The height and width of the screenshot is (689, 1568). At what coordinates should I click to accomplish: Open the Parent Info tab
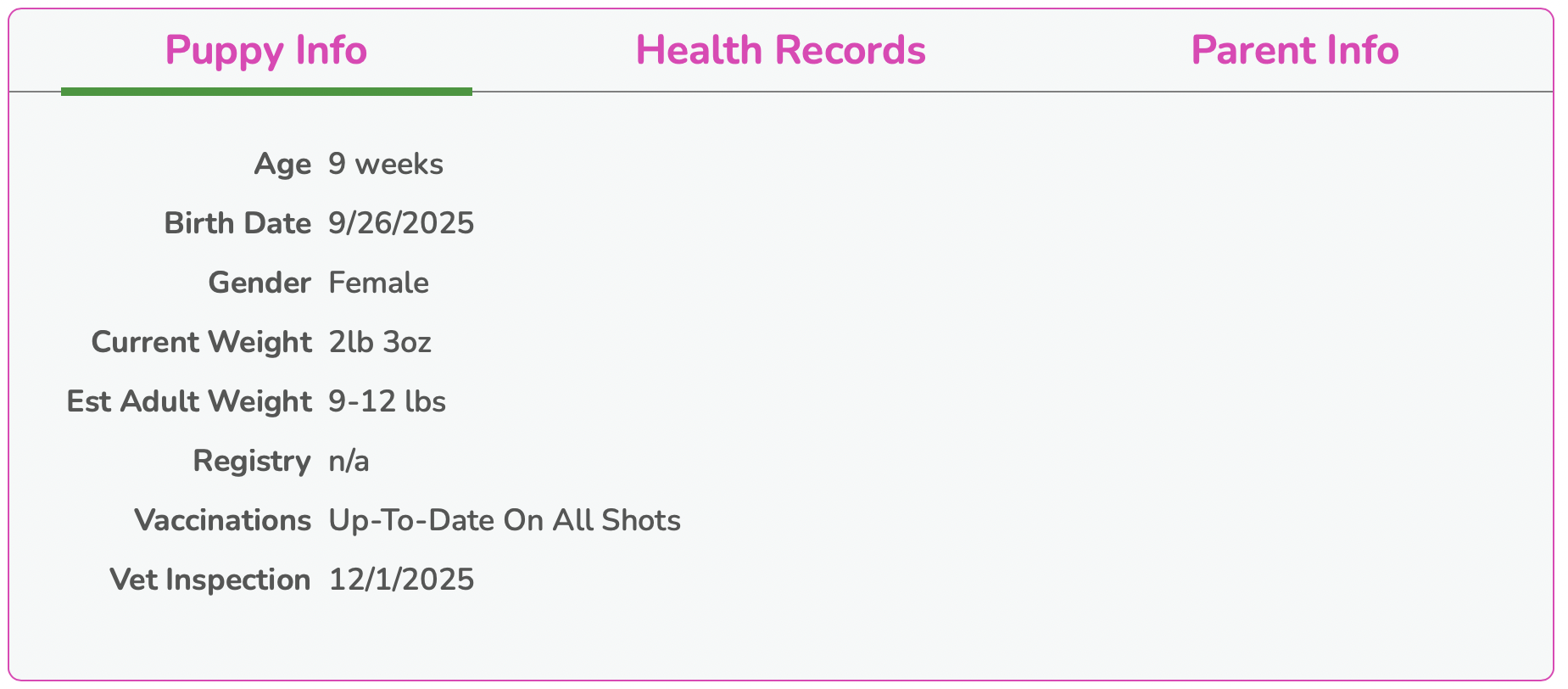1294,50
